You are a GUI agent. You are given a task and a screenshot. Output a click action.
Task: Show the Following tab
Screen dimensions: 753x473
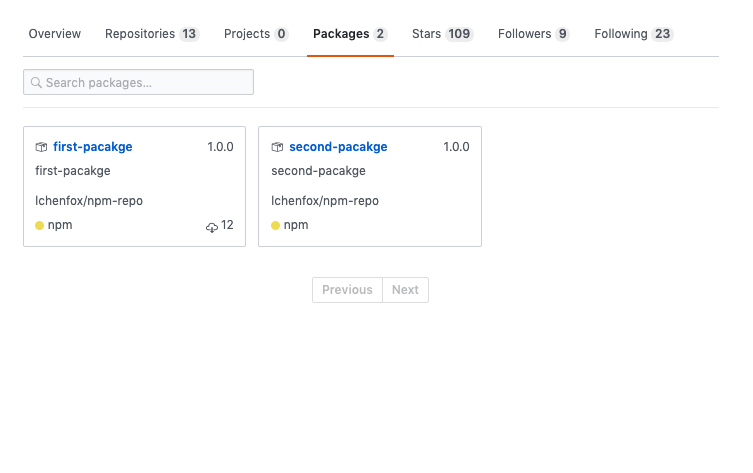tap(633, 34)
